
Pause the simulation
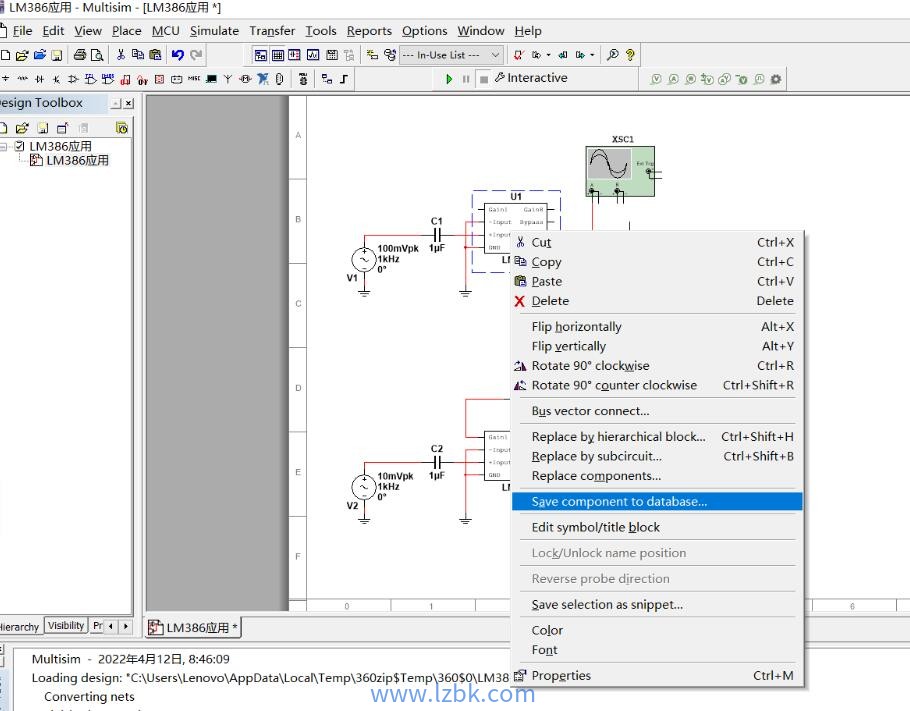466,78
